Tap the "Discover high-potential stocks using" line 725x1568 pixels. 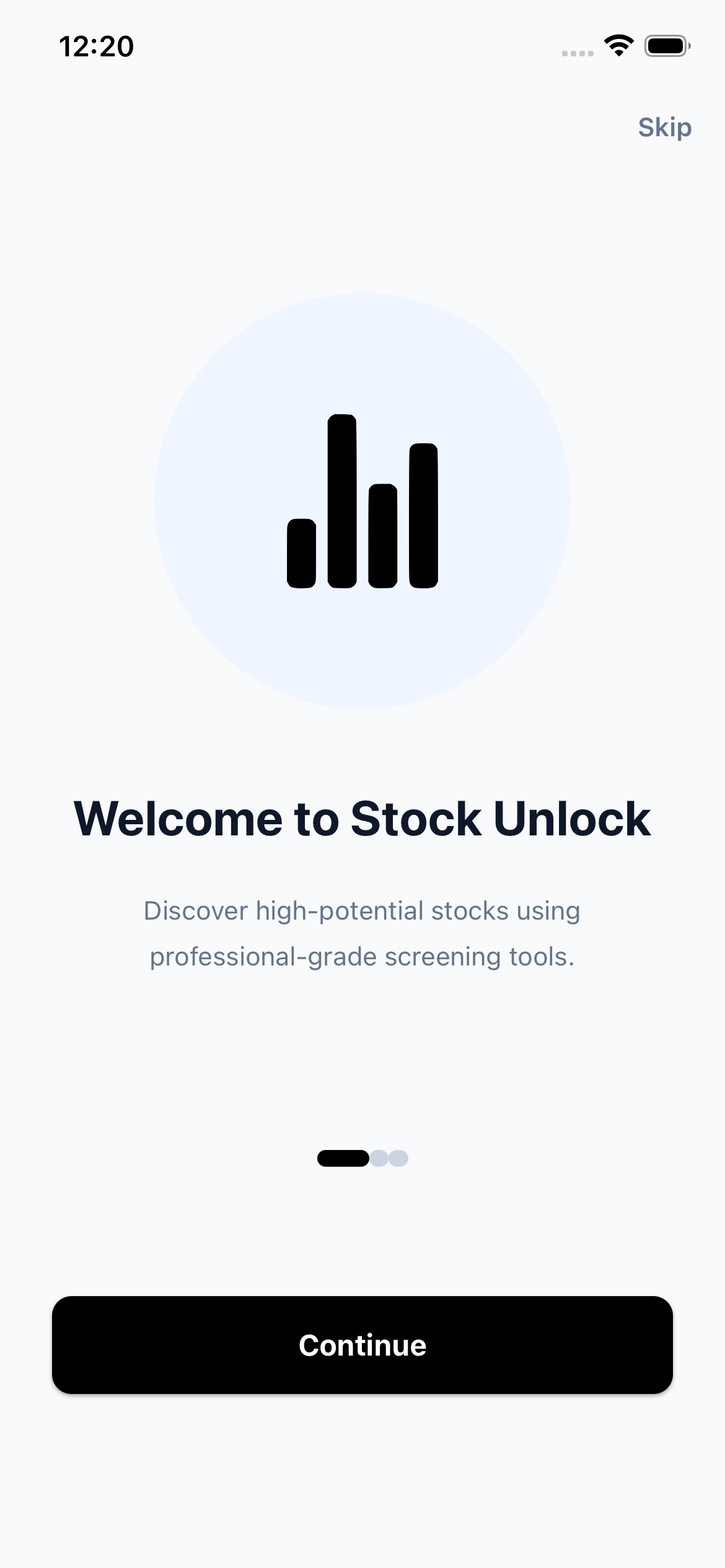pyautogui.click(x=362, y=911)
